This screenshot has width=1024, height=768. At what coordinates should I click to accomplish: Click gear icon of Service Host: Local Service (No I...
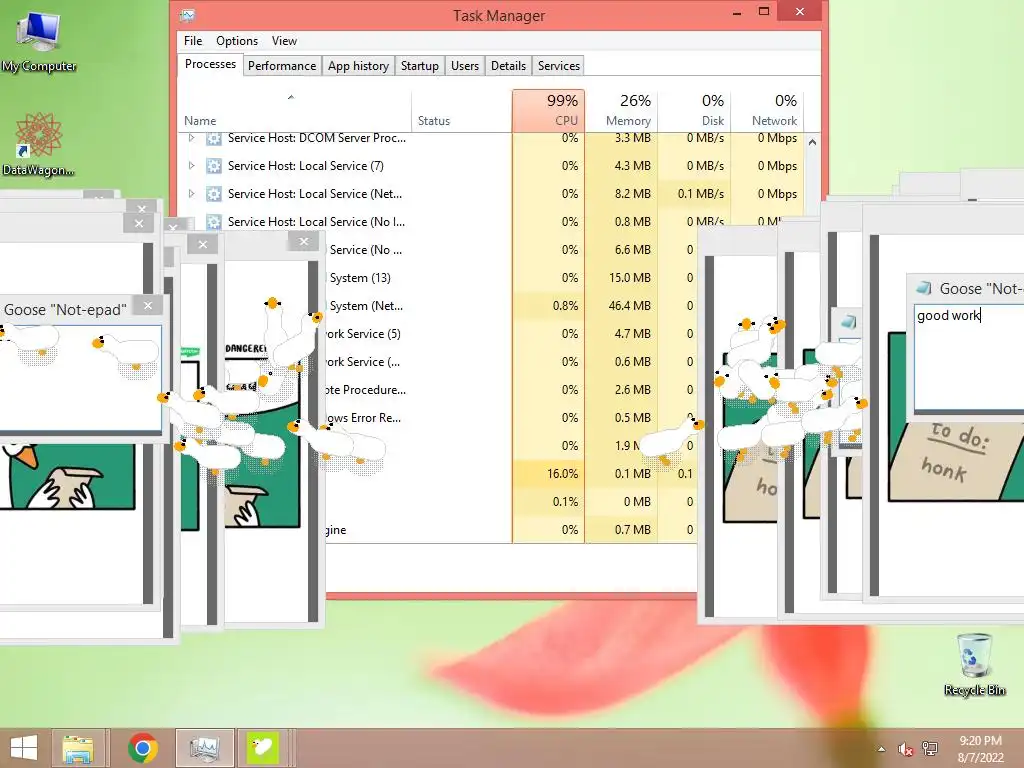pyautogui.click(x=214, y=222)
